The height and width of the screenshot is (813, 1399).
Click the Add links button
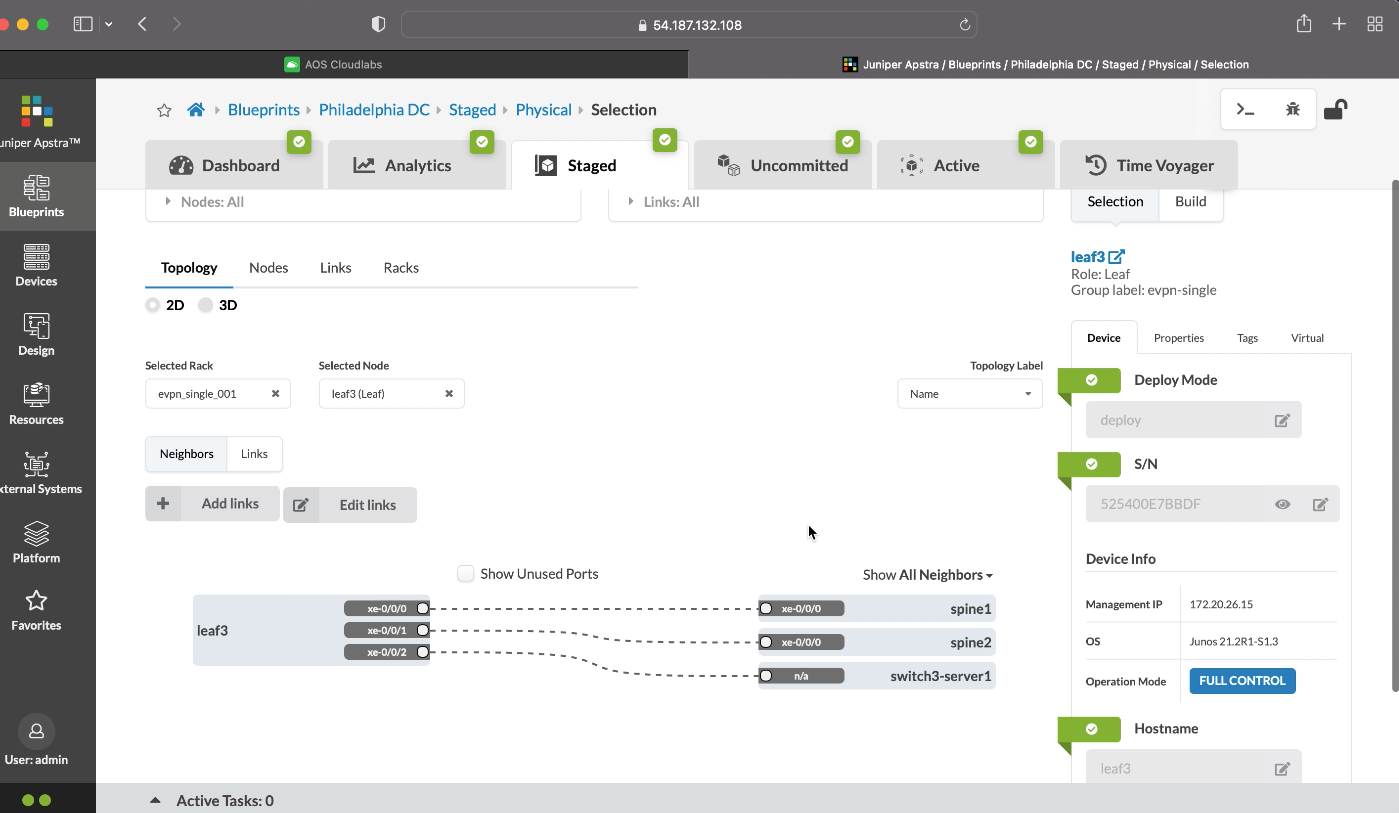[x=212, y=504]
